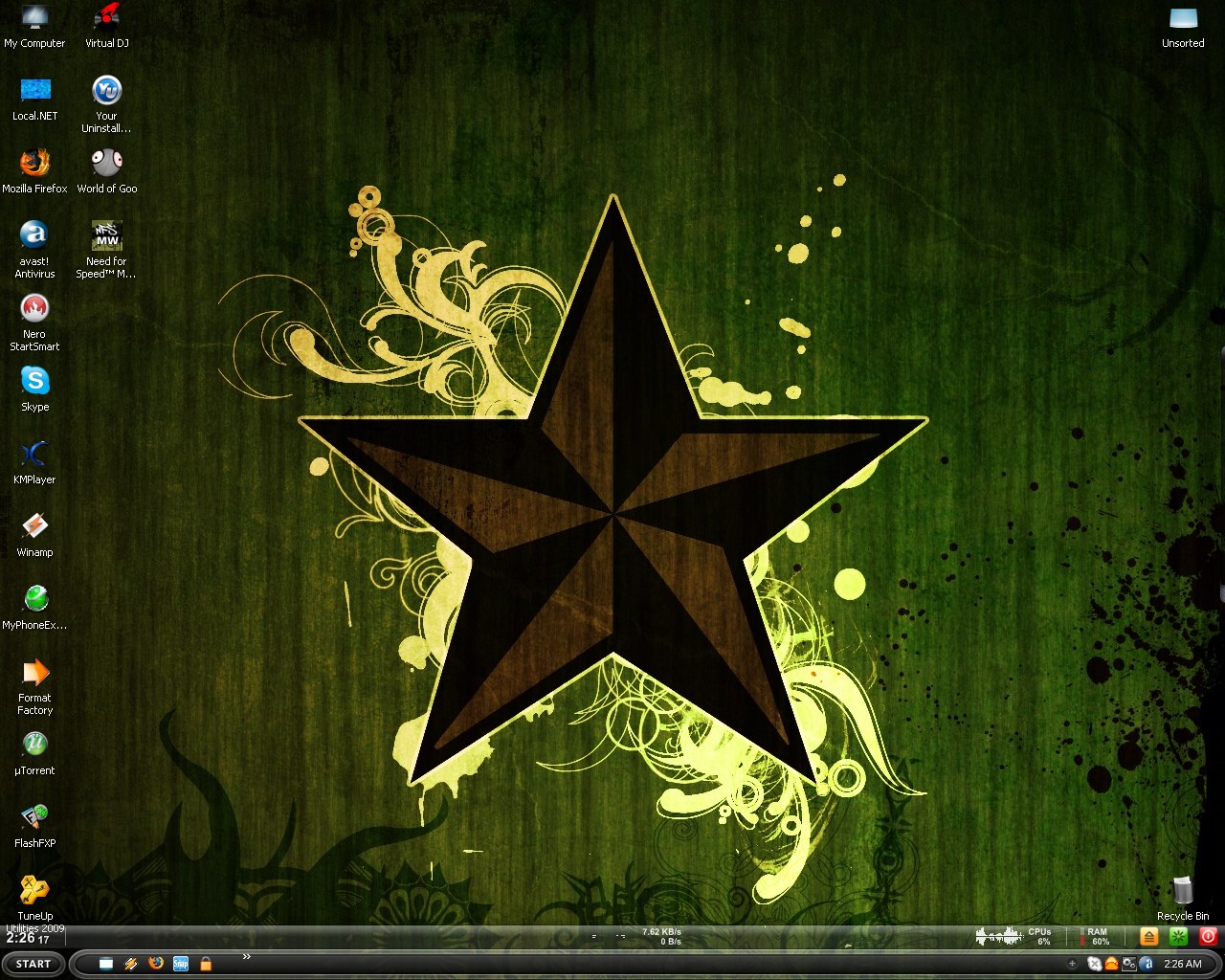Expand quick launch overflow chevron

coord(246,957)
